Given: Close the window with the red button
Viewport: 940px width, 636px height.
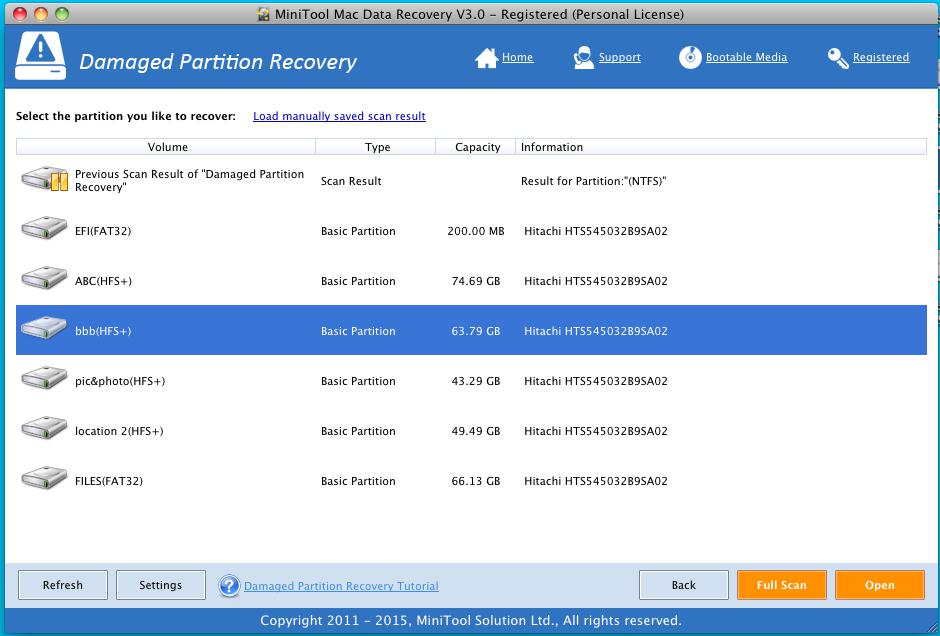Looking at the screenshot, I should [x=20, y=14].
